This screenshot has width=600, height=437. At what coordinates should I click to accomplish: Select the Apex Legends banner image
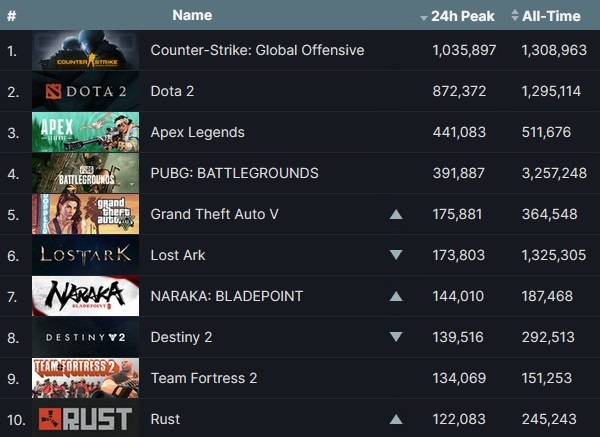[x=85, y=133]
